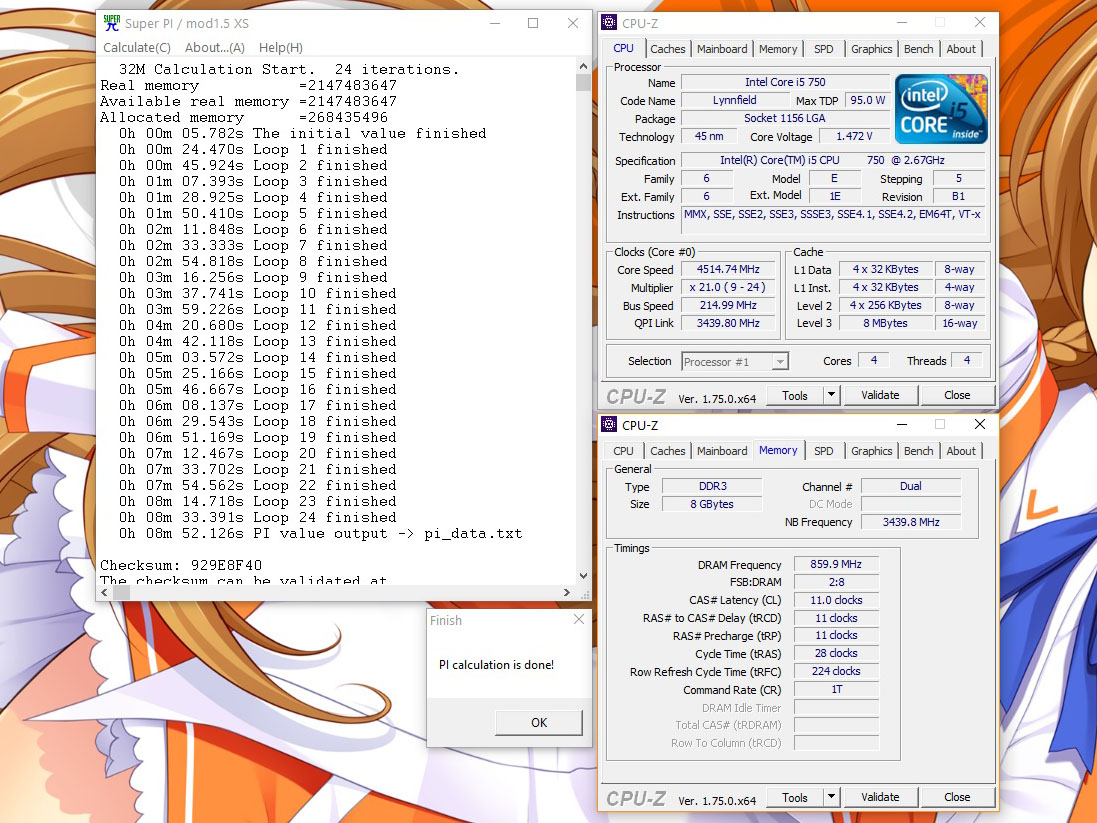
Task: Click Super PI vertical scrollbar up arrow
Action: (x=583, y=66)
